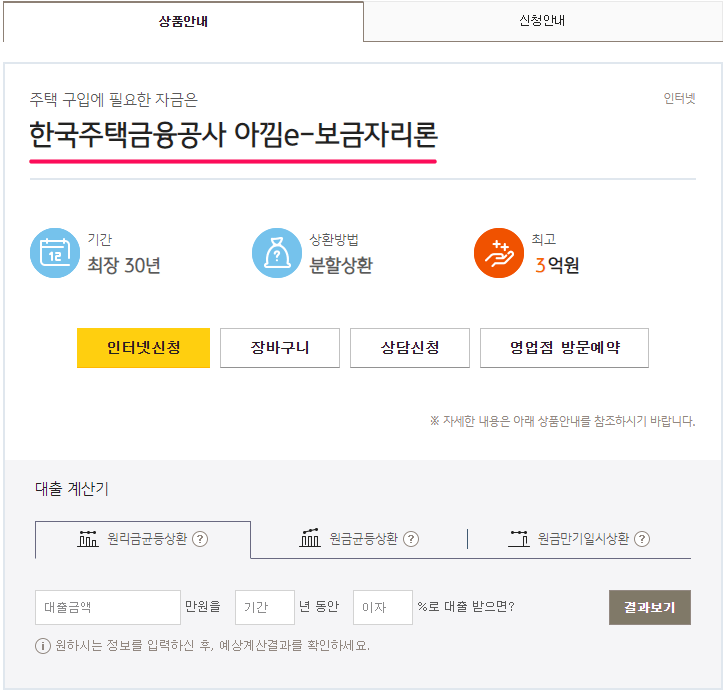Image resolution: width=726 pixels, height=693 pixels.
Task: Click the orange hand 최고 한도 icon
Action: (499, 253)
